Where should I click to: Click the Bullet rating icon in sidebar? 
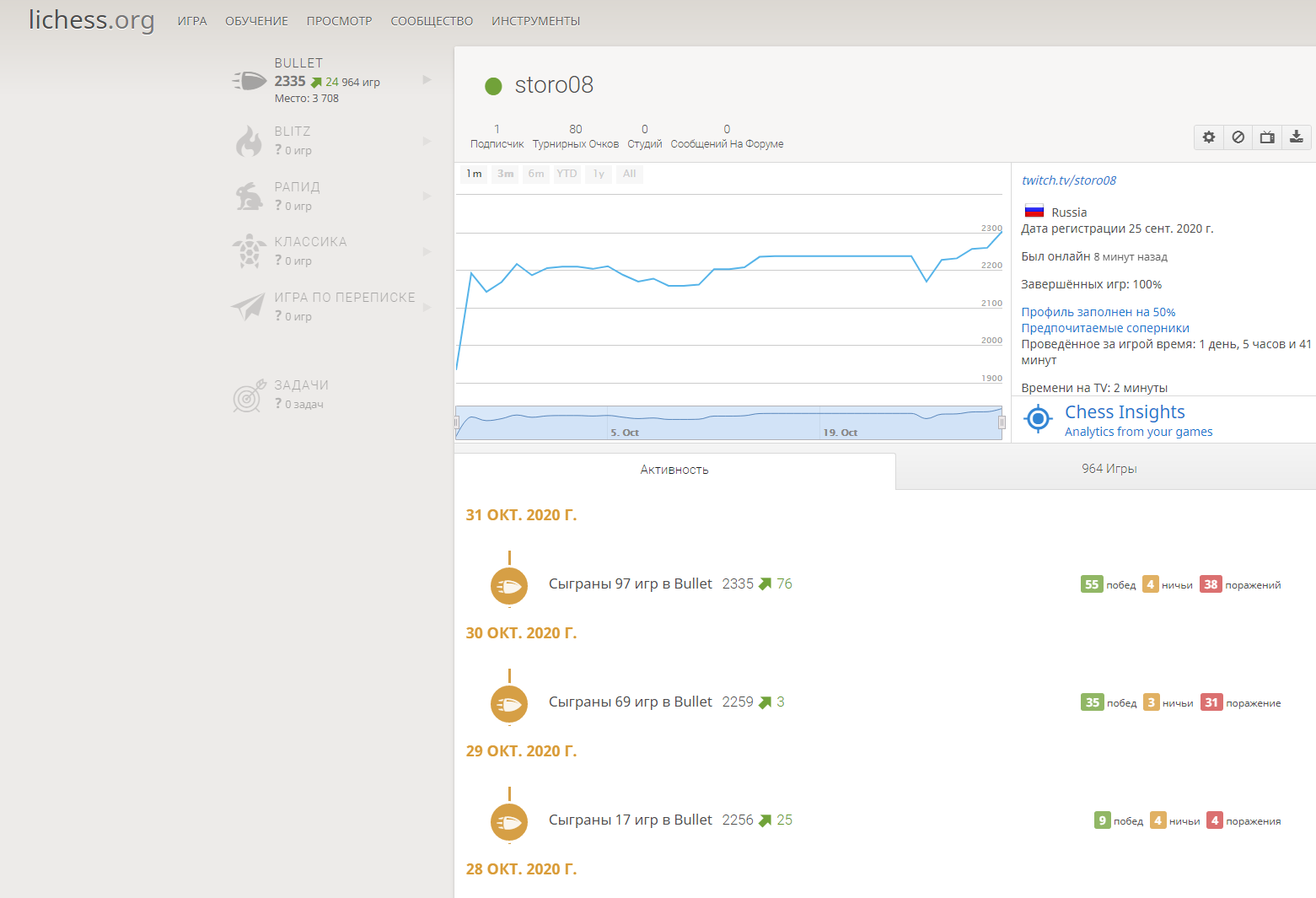click(250, 81)
